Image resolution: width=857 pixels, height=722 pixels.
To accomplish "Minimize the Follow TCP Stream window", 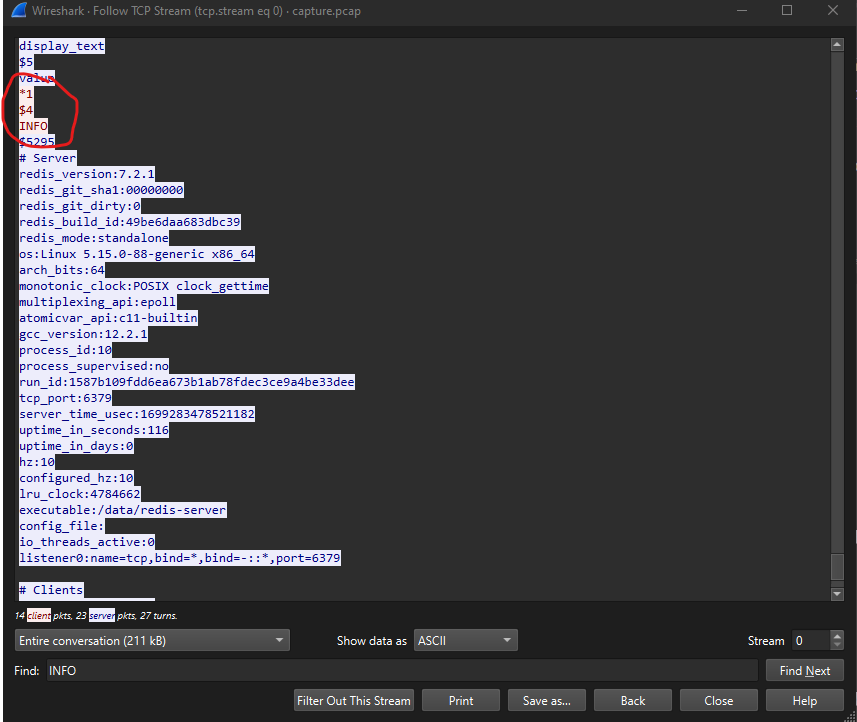I will (742, 10).
